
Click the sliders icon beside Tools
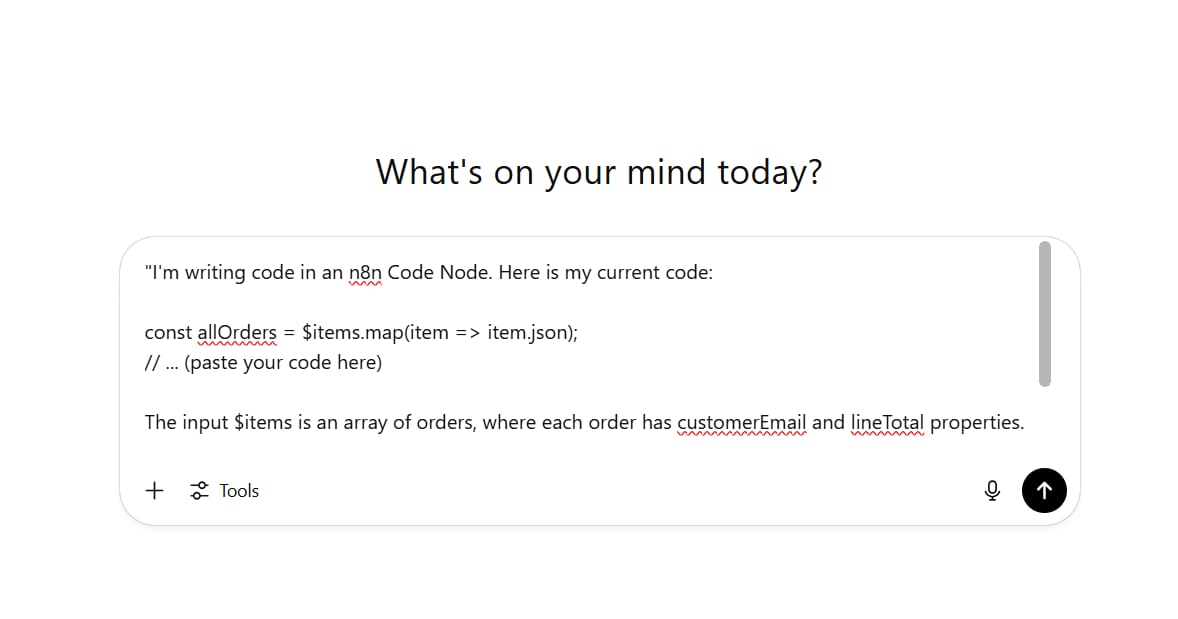coord(199,491)
